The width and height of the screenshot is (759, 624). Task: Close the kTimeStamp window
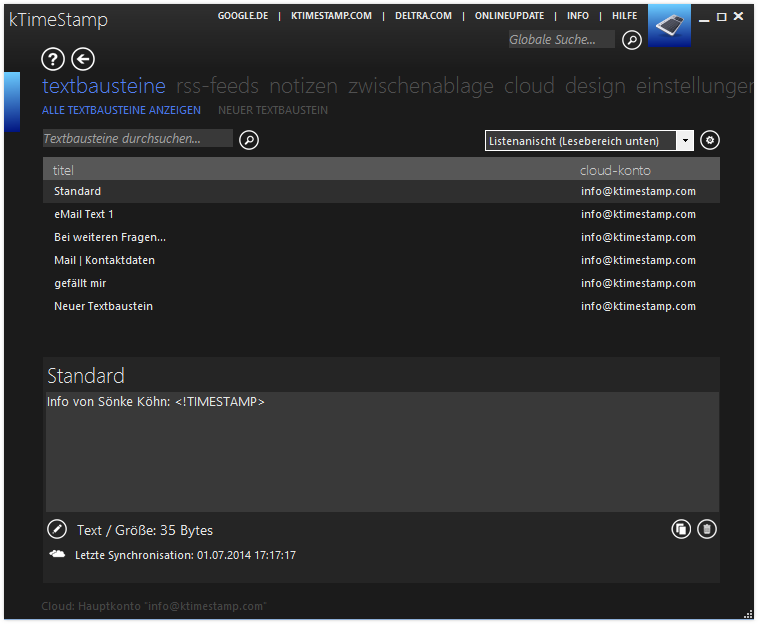[x=738, y=16]
